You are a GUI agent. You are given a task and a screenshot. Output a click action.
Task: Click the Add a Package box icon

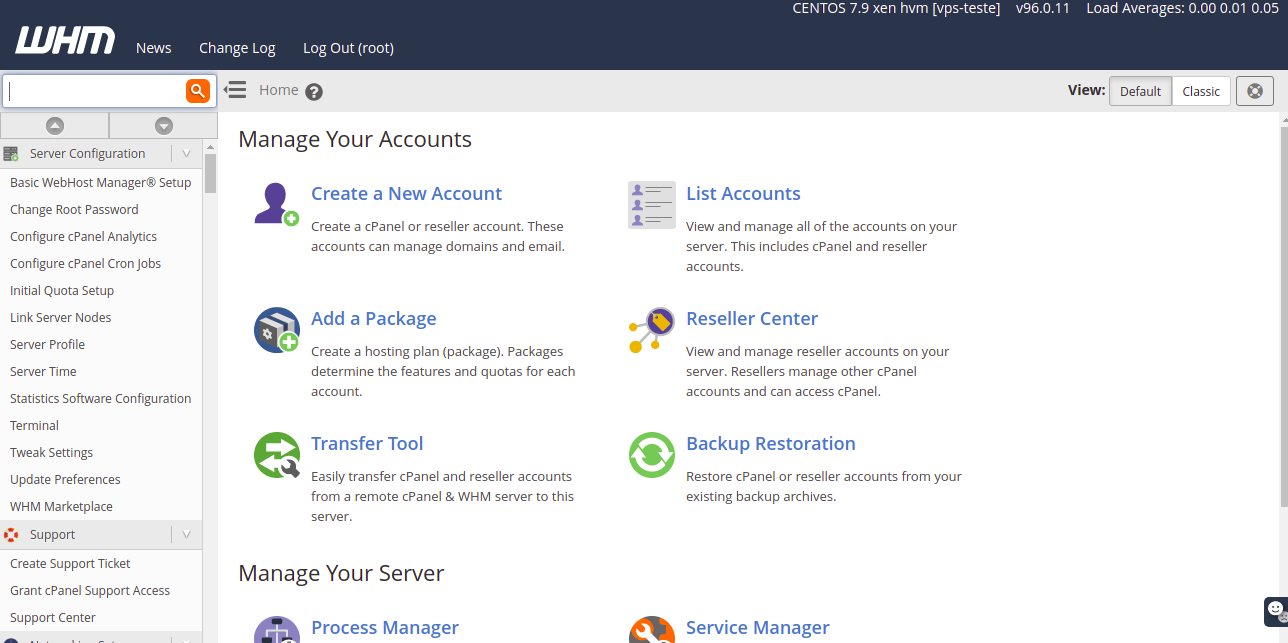[x=276, y=330]
